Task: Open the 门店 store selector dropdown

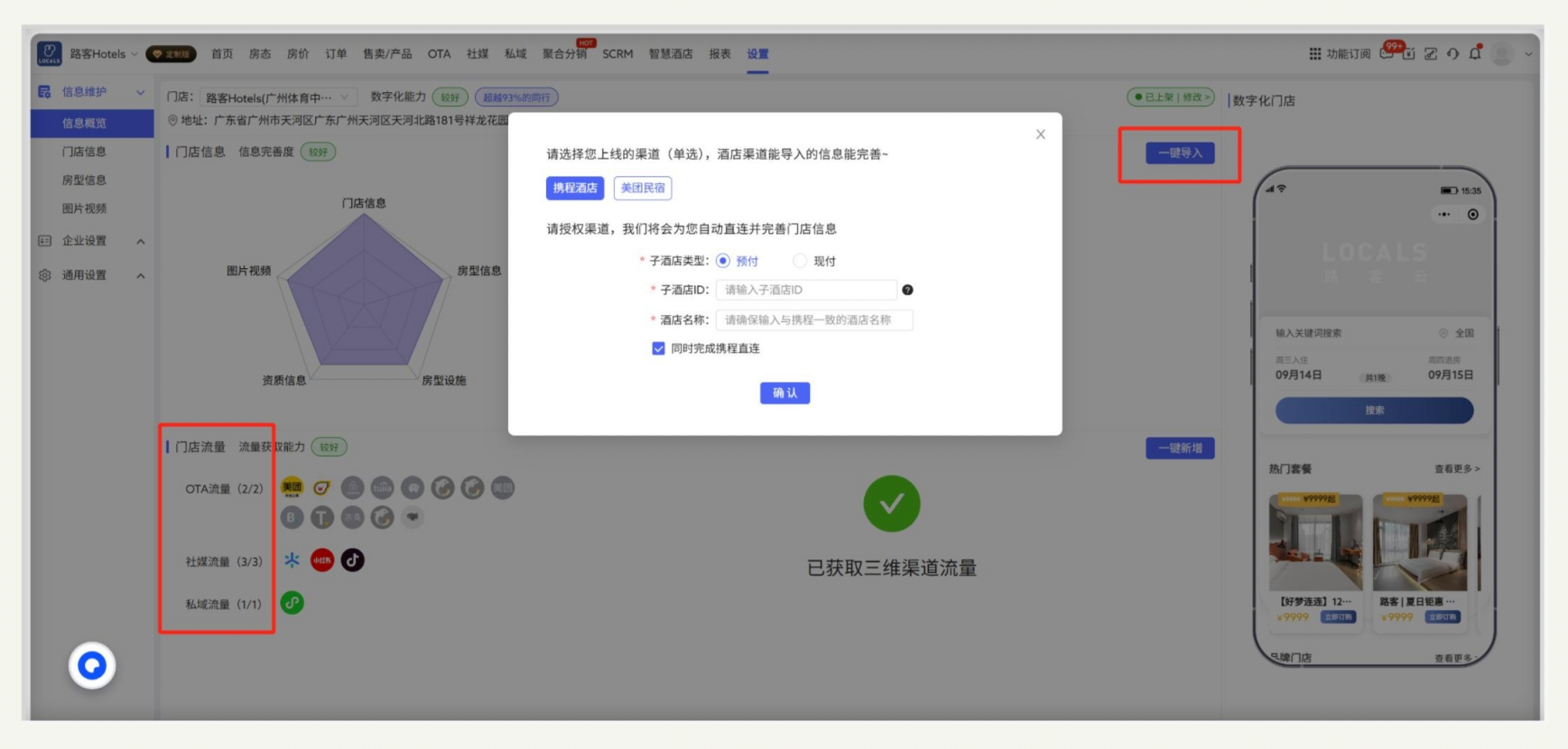Action: coord(278,97)
